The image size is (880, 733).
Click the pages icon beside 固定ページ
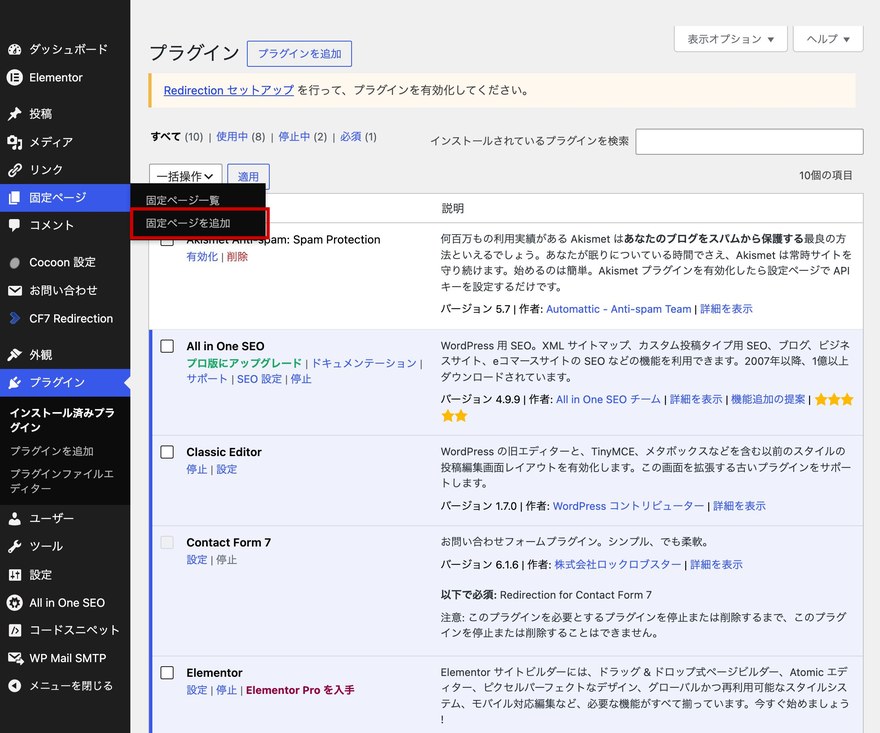[15, 198]
